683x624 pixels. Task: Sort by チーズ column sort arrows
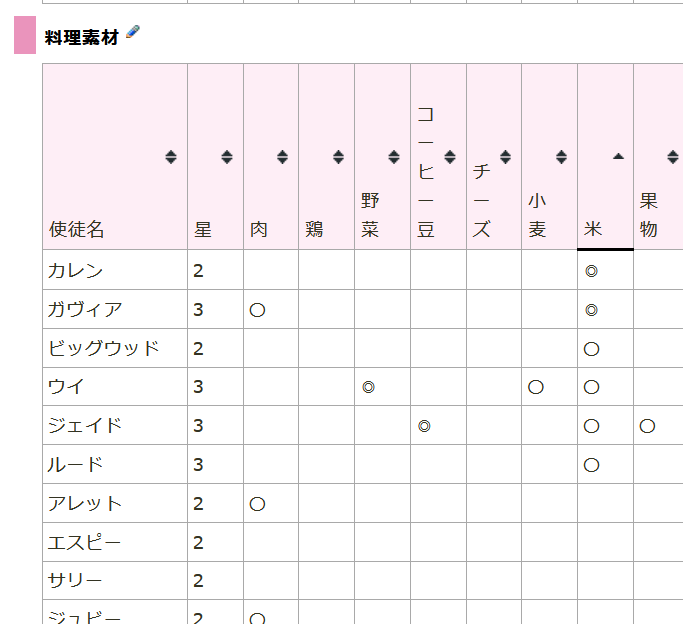click(x=505, y=157)
